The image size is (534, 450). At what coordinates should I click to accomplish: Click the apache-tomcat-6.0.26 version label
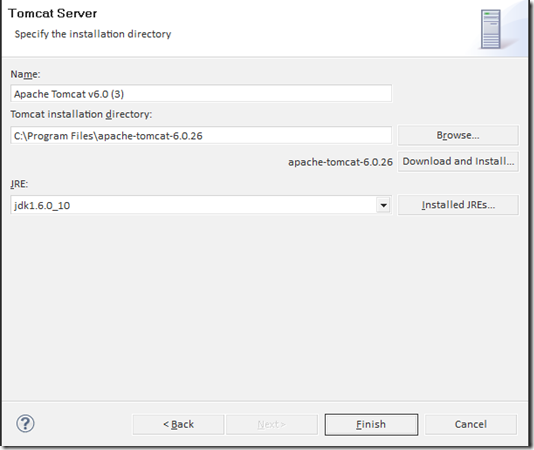click(340, 162)
